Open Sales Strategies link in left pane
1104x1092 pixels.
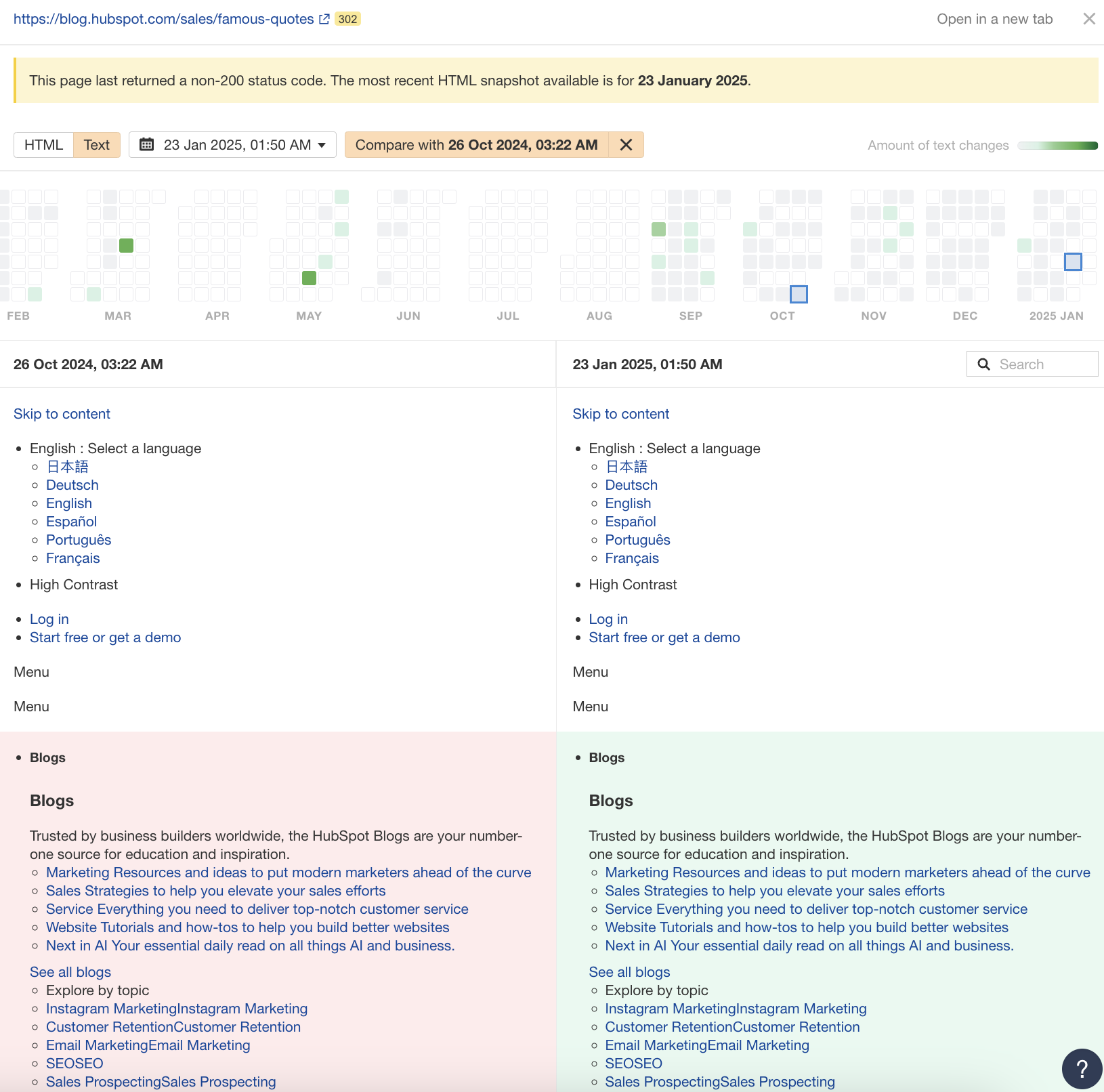tap(216, 891)
